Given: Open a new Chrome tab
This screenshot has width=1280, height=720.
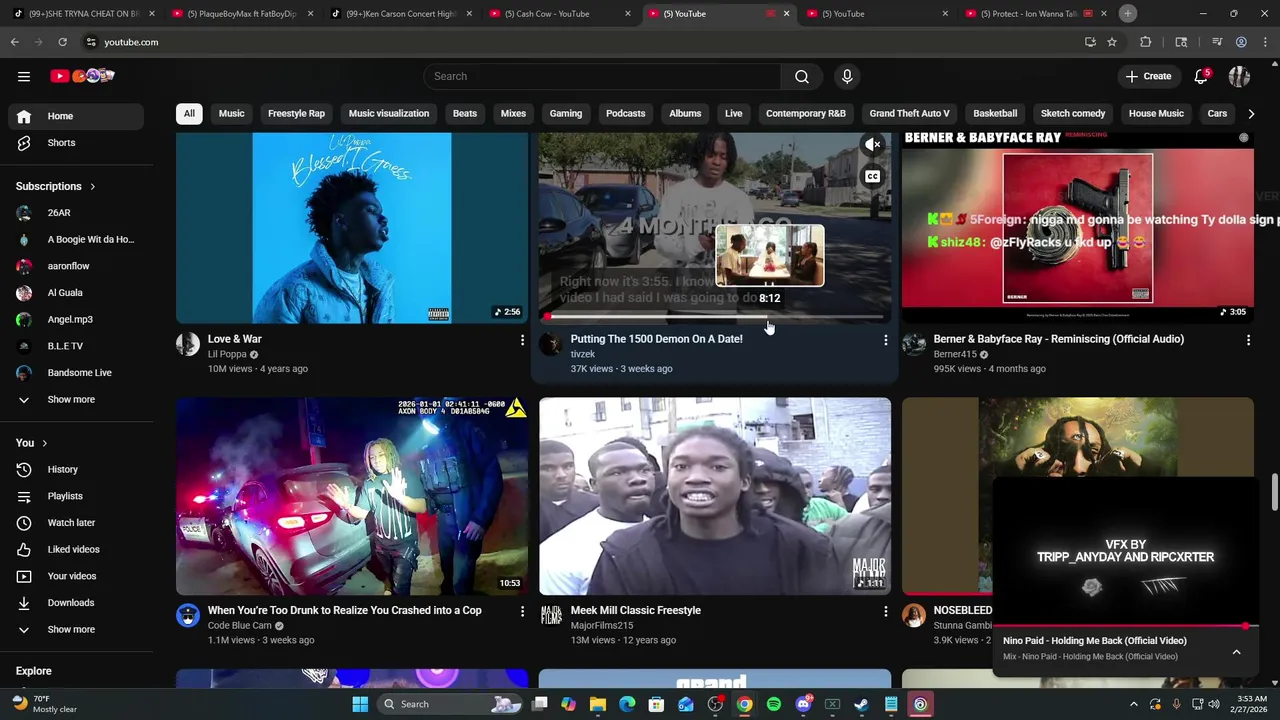Looking at the screenshot, I should tap(1127, 13).
